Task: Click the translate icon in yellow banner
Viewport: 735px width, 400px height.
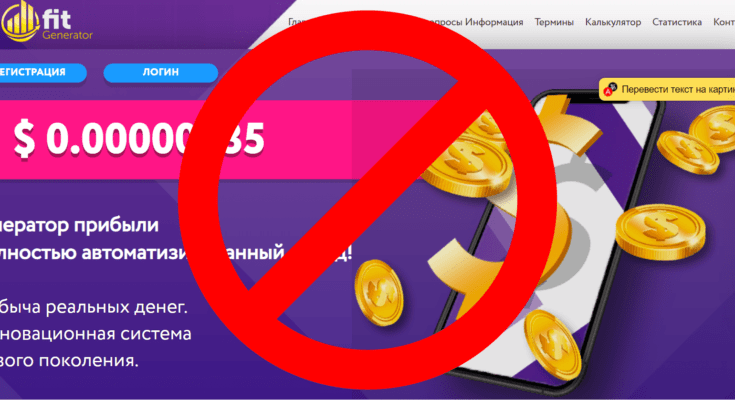Action: (610, 89)
